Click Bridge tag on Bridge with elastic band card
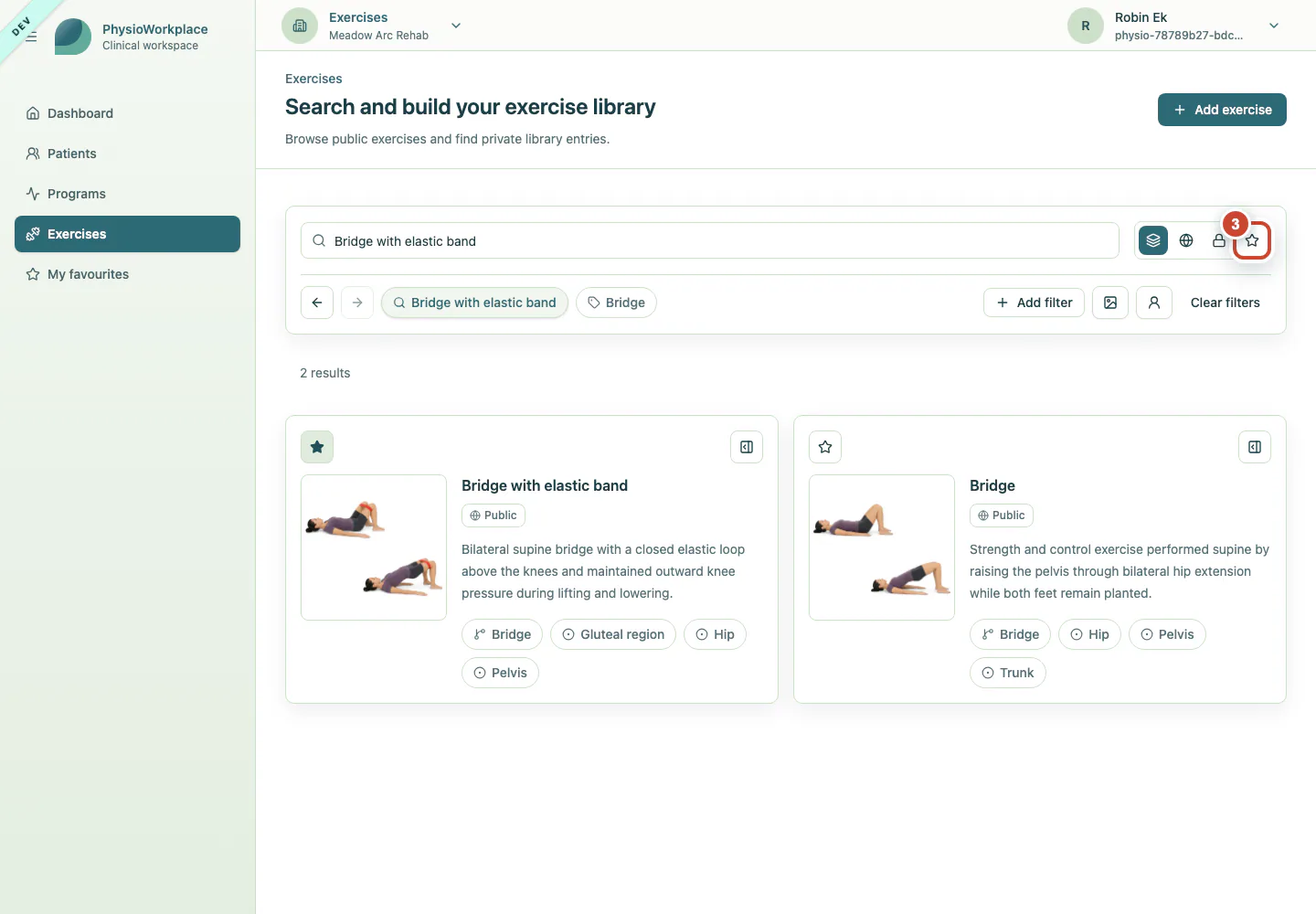The width and height of the screenshot is (1316, 914). click(502, 634)
